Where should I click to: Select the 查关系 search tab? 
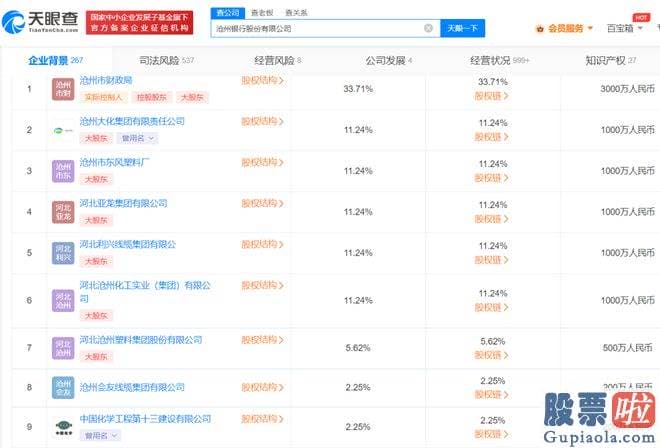(x=296, y=13)
